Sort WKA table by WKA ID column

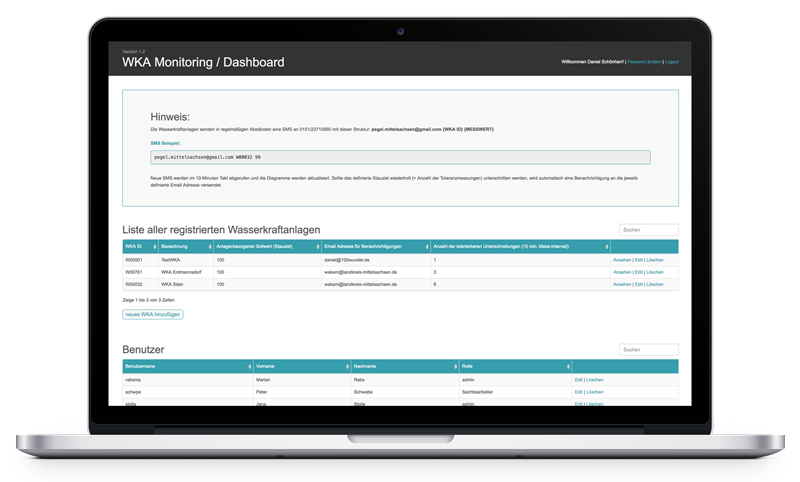pos(139,246)
